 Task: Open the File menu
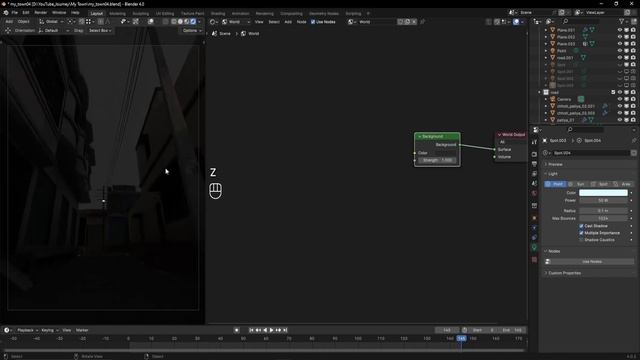(x=15, y=13)
